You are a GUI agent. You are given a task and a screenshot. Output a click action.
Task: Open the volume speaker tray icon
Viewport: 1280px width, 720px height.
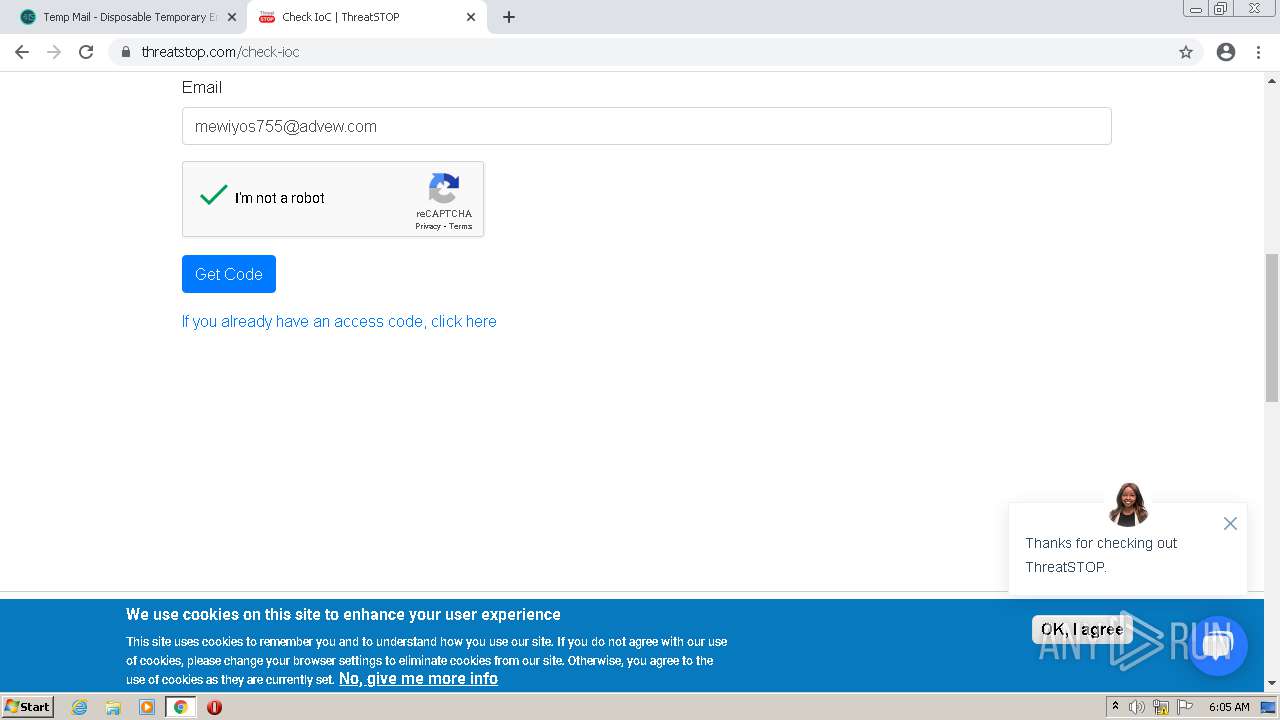[1137, 707]
